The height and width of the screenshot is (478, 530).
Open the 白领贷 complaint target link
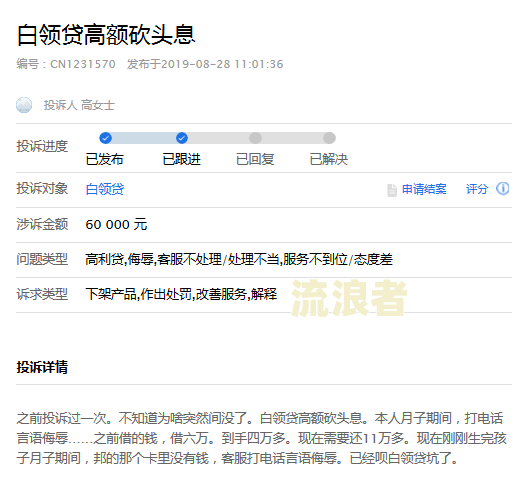click(x=105, y=189)
